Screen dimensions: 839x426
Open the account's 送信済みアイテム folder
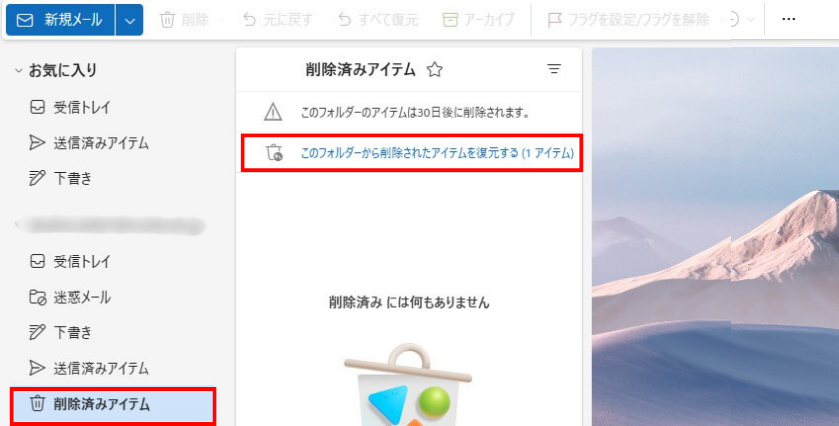(88, 368)
